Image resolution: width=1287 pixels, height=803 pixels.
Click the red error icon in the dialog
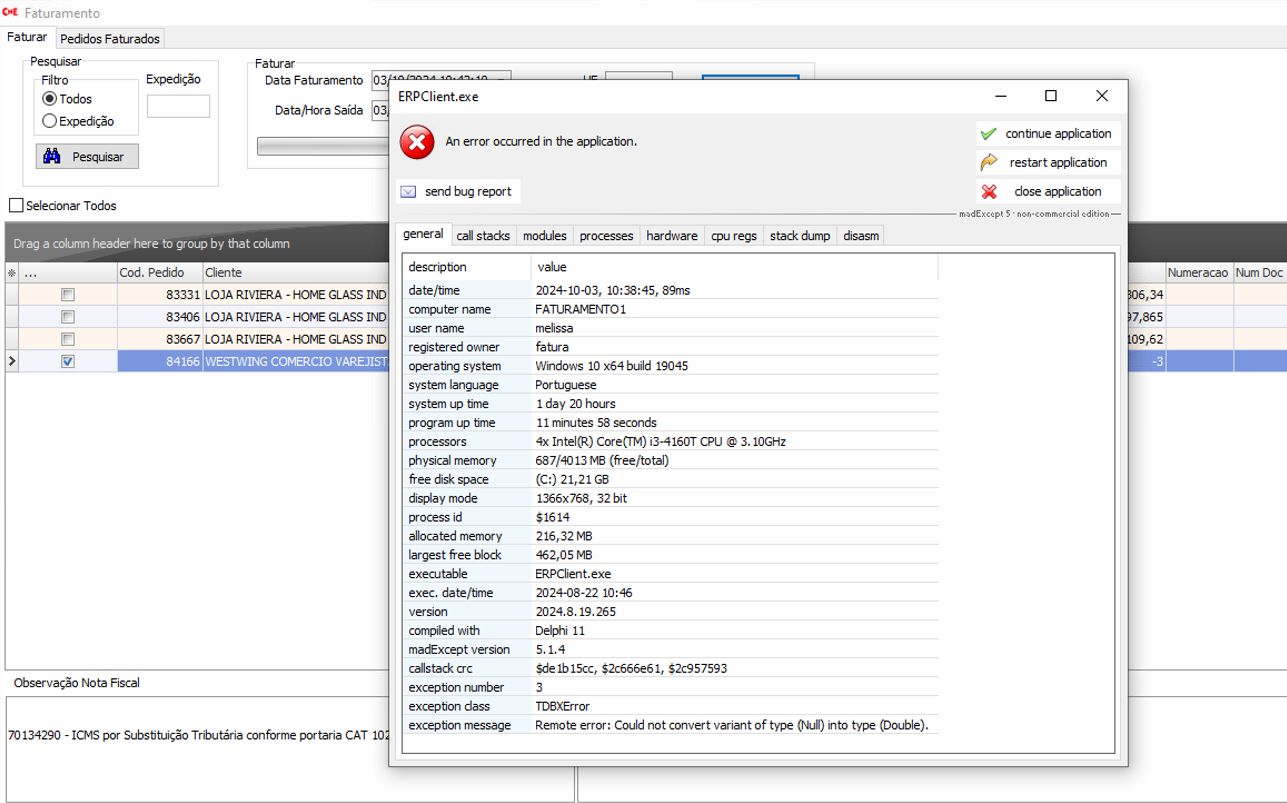(417, 143)
